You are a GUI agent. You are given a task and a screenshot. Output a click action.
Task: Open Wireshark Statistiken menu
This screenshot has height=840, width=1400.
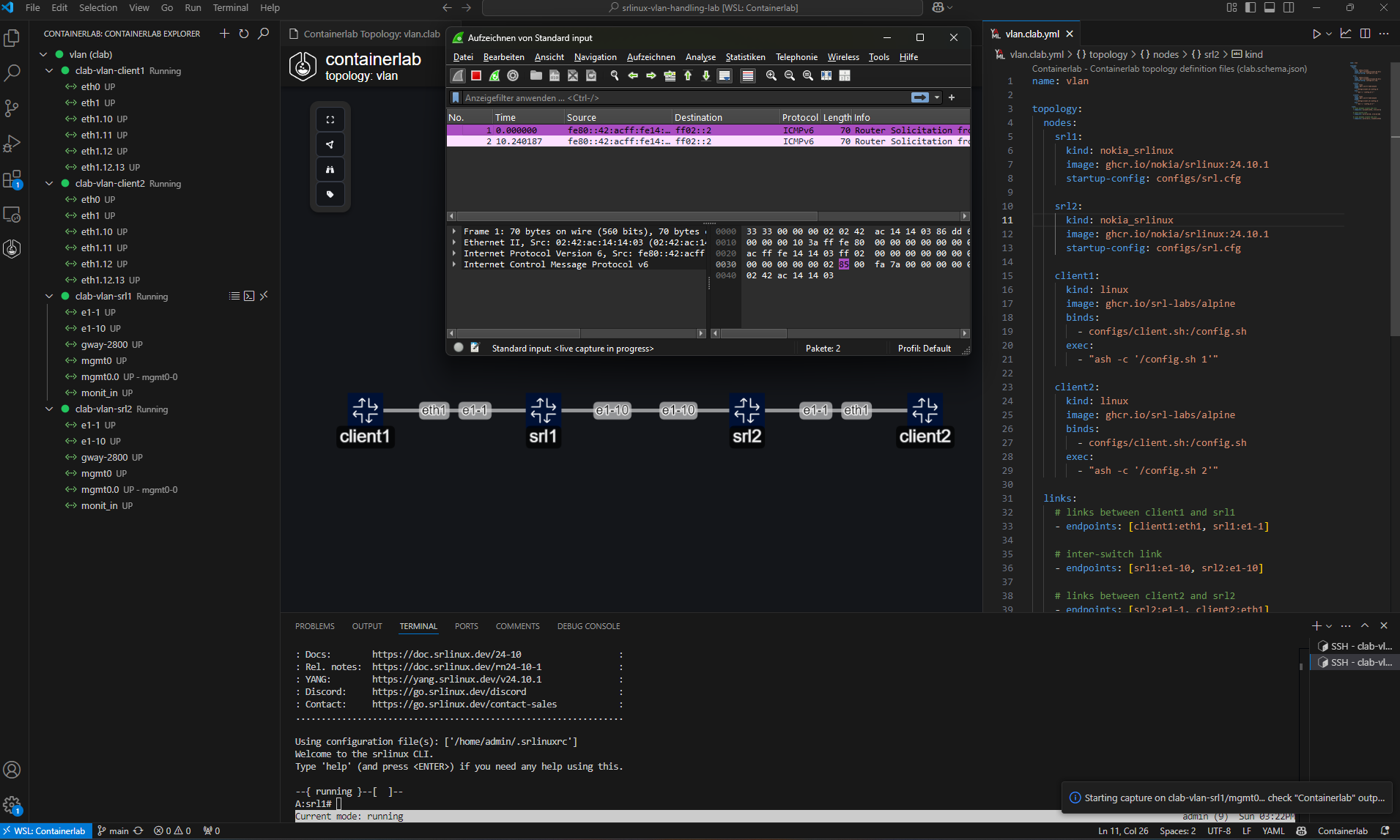pos(745,57)
